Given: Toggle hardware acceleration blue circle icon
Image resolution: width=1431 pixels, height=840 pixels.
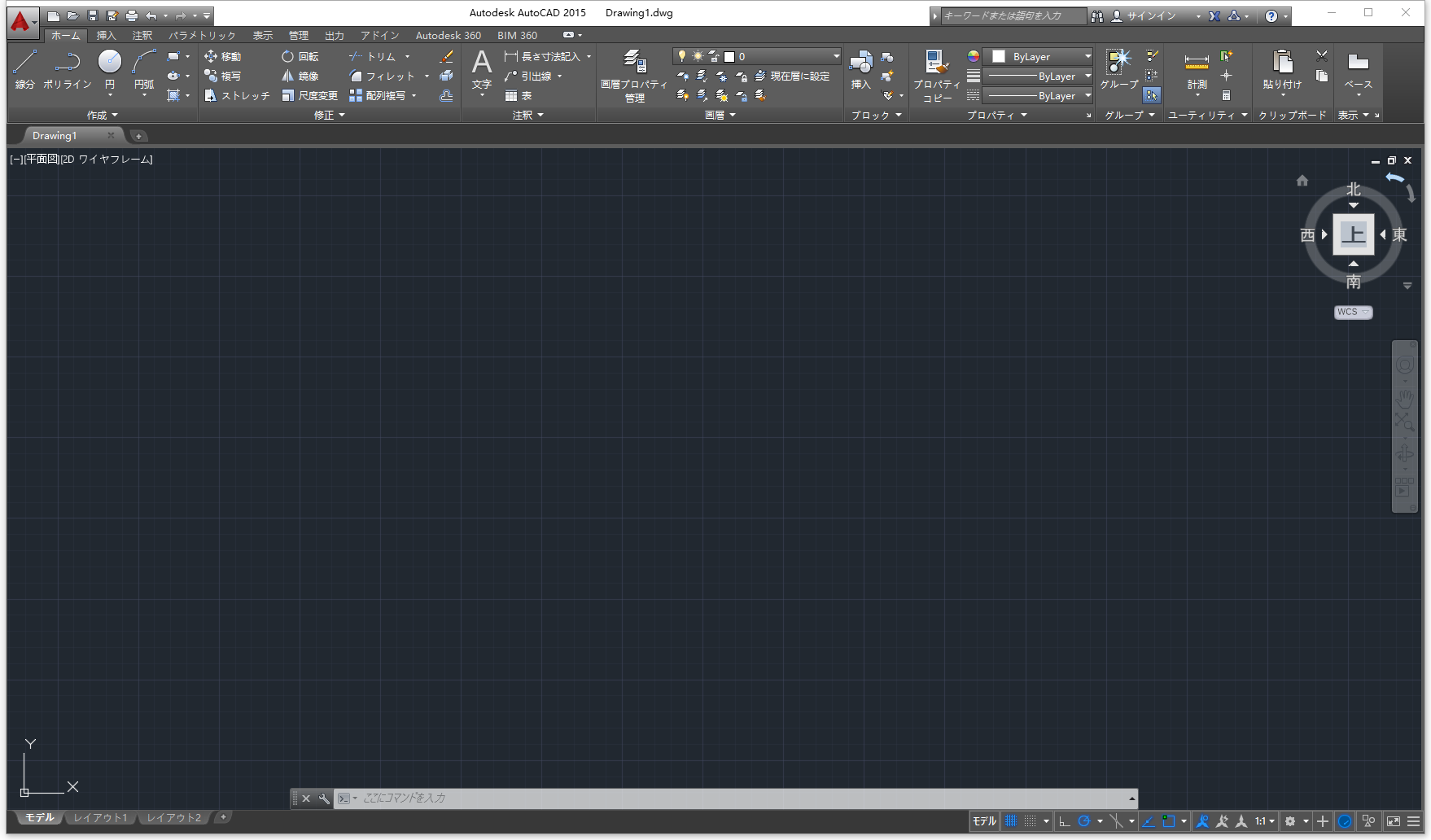Looking at the screenshot, I should click(x=1345, y=821).
